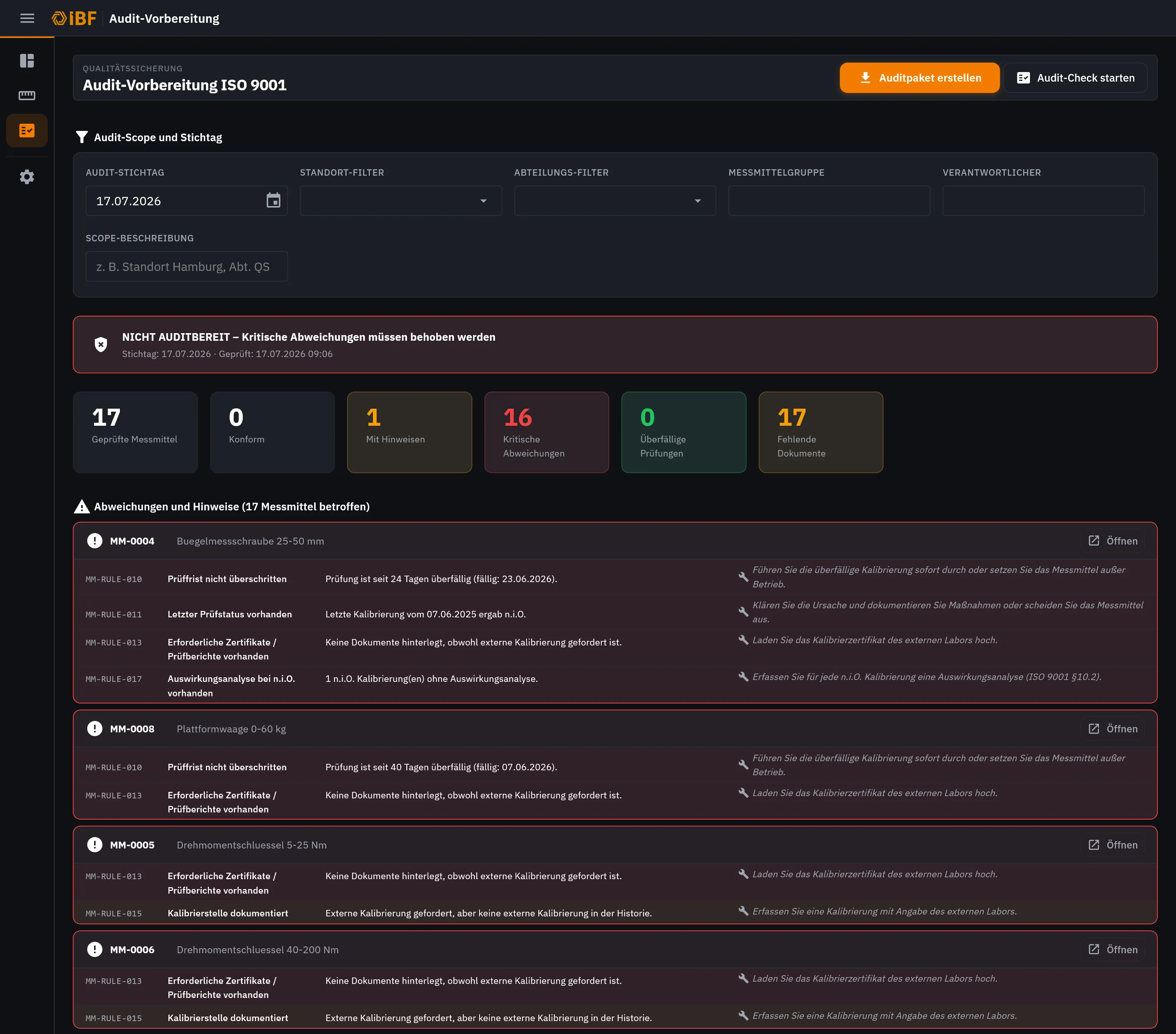The width and height of the screenshot is (1176, 1034).
Task: Open MM-0008 with its Öffnen button
Action: [x=1113, y=729]
